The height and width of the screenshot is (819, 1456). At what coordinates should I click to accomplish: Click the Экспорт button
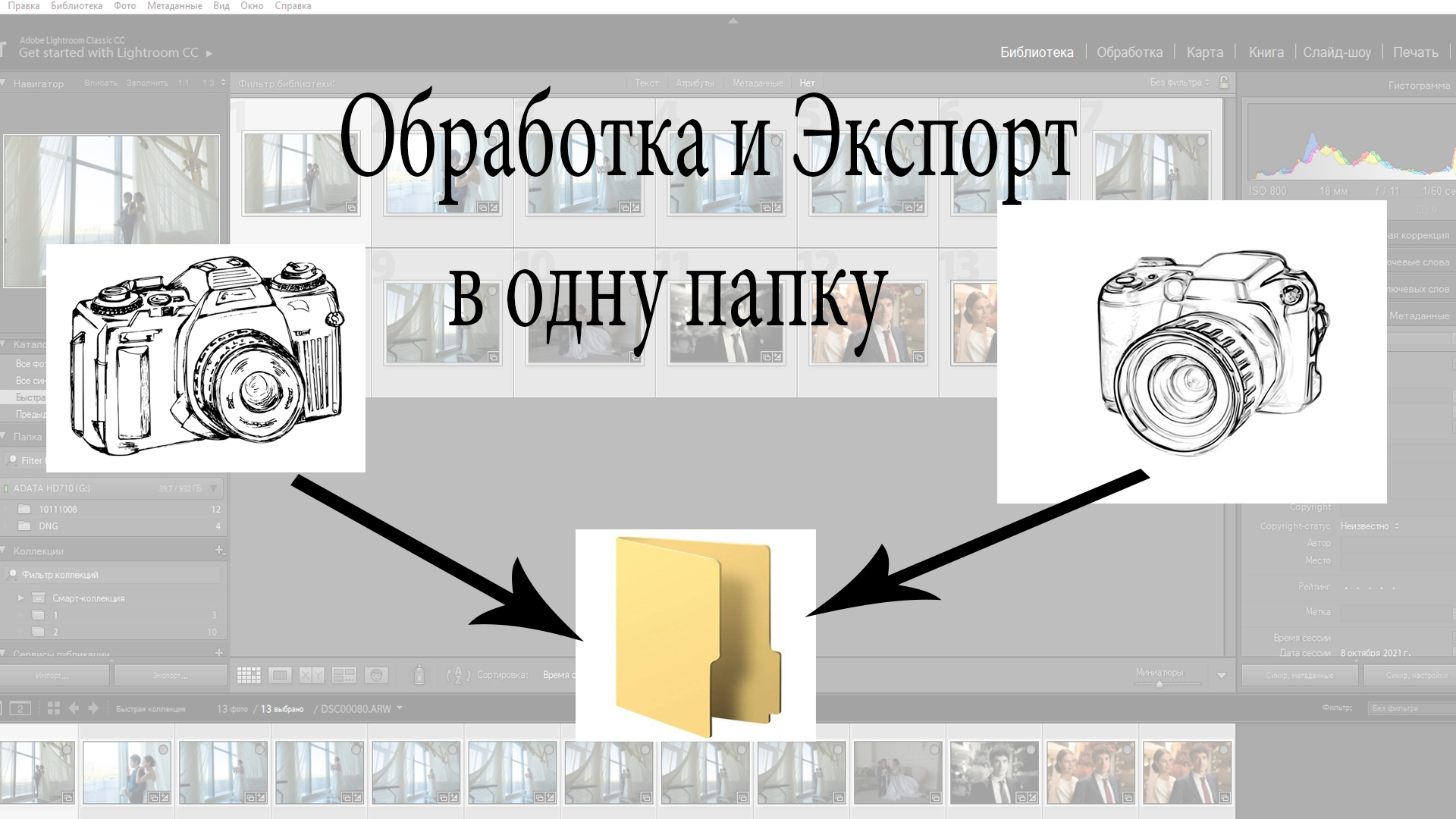click(x=170, y=675)
